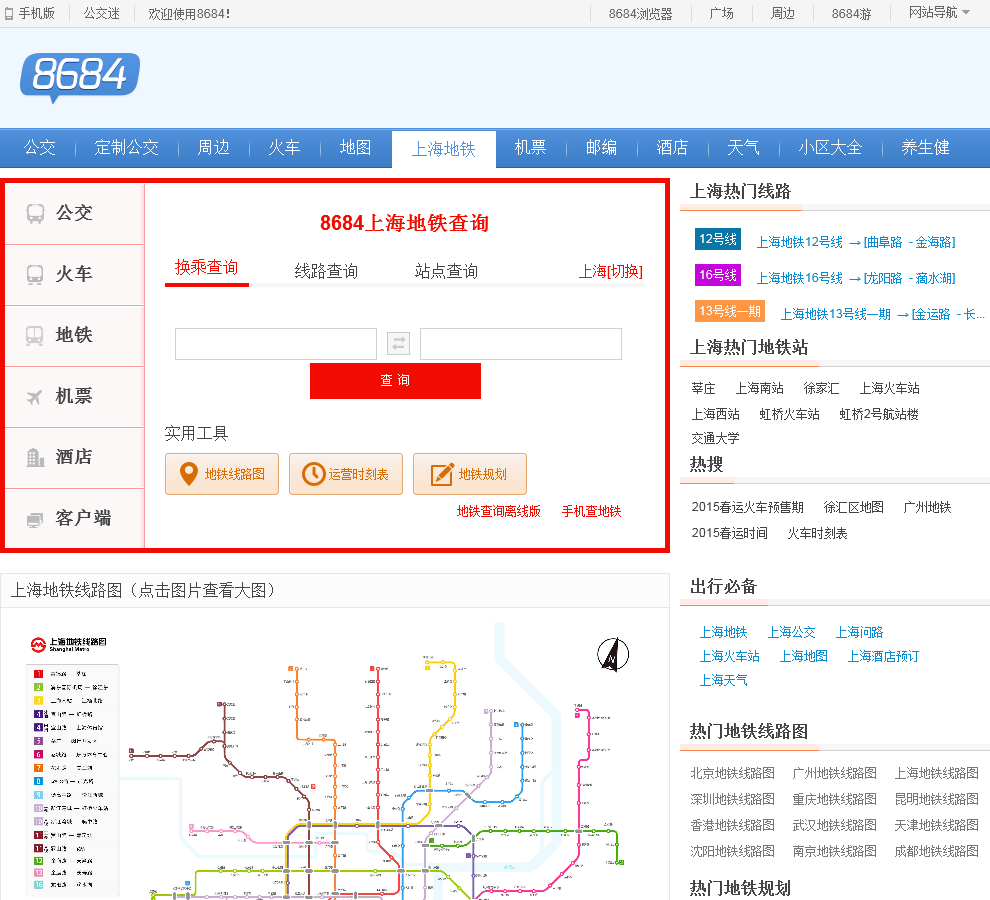Open 机票 in the blue navigation bar

coord(530,148)
